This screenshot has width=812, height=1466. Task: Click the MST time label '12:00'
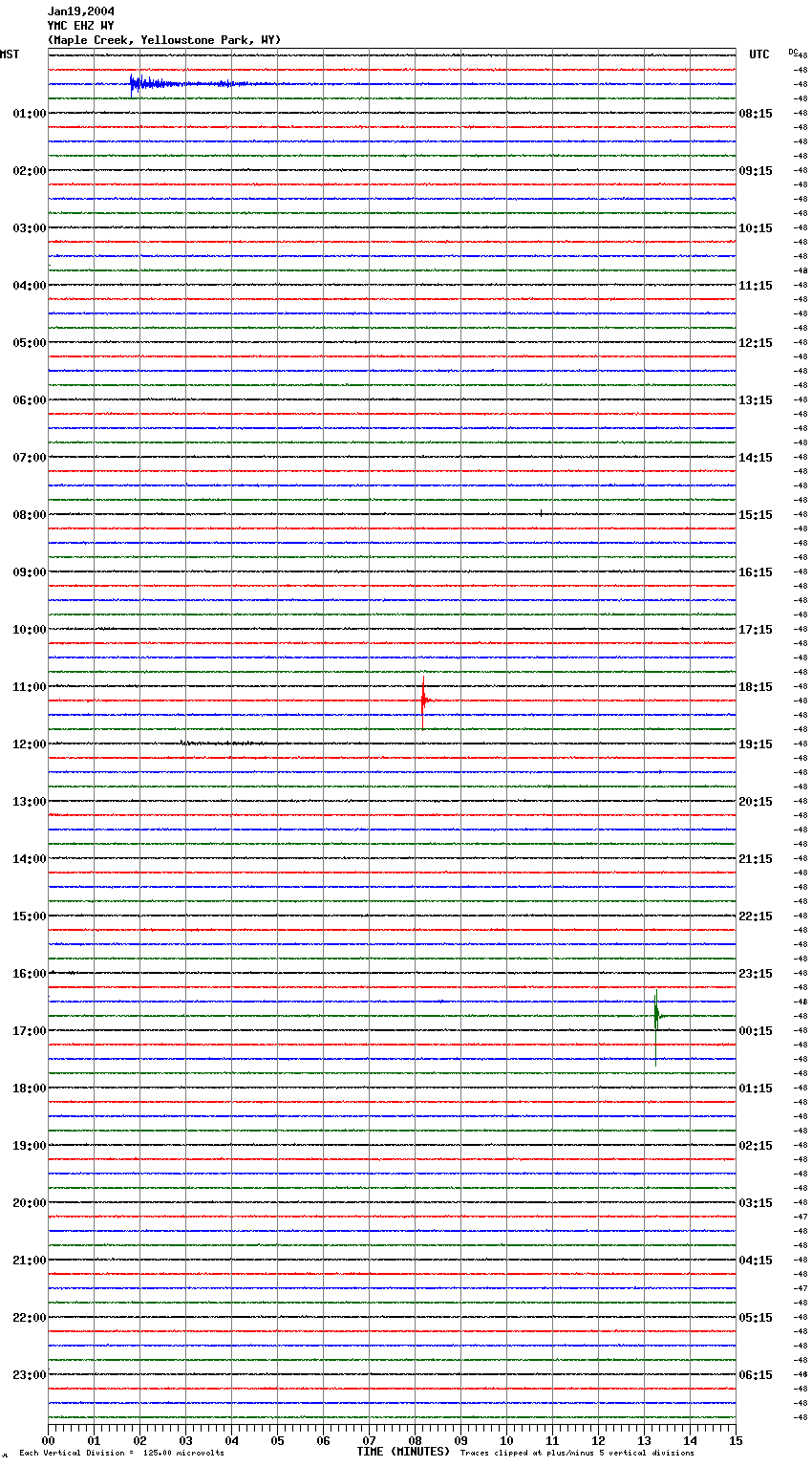coord(29,744)
